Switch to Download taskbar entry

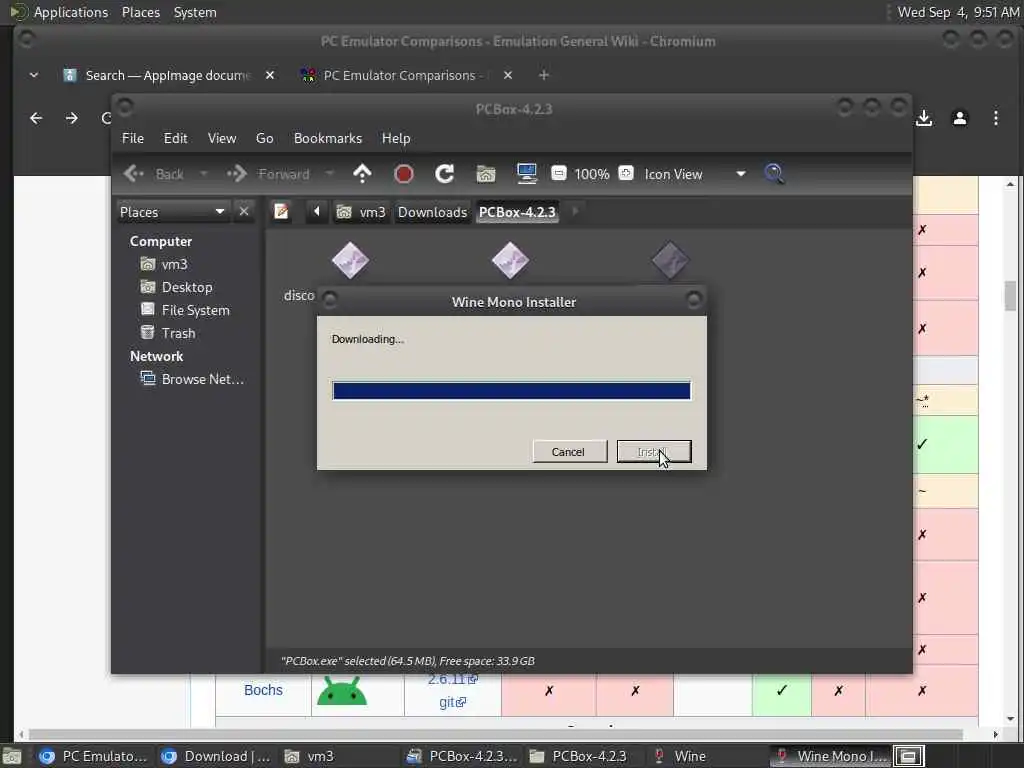pyautogui.click(x=217, y=756)
